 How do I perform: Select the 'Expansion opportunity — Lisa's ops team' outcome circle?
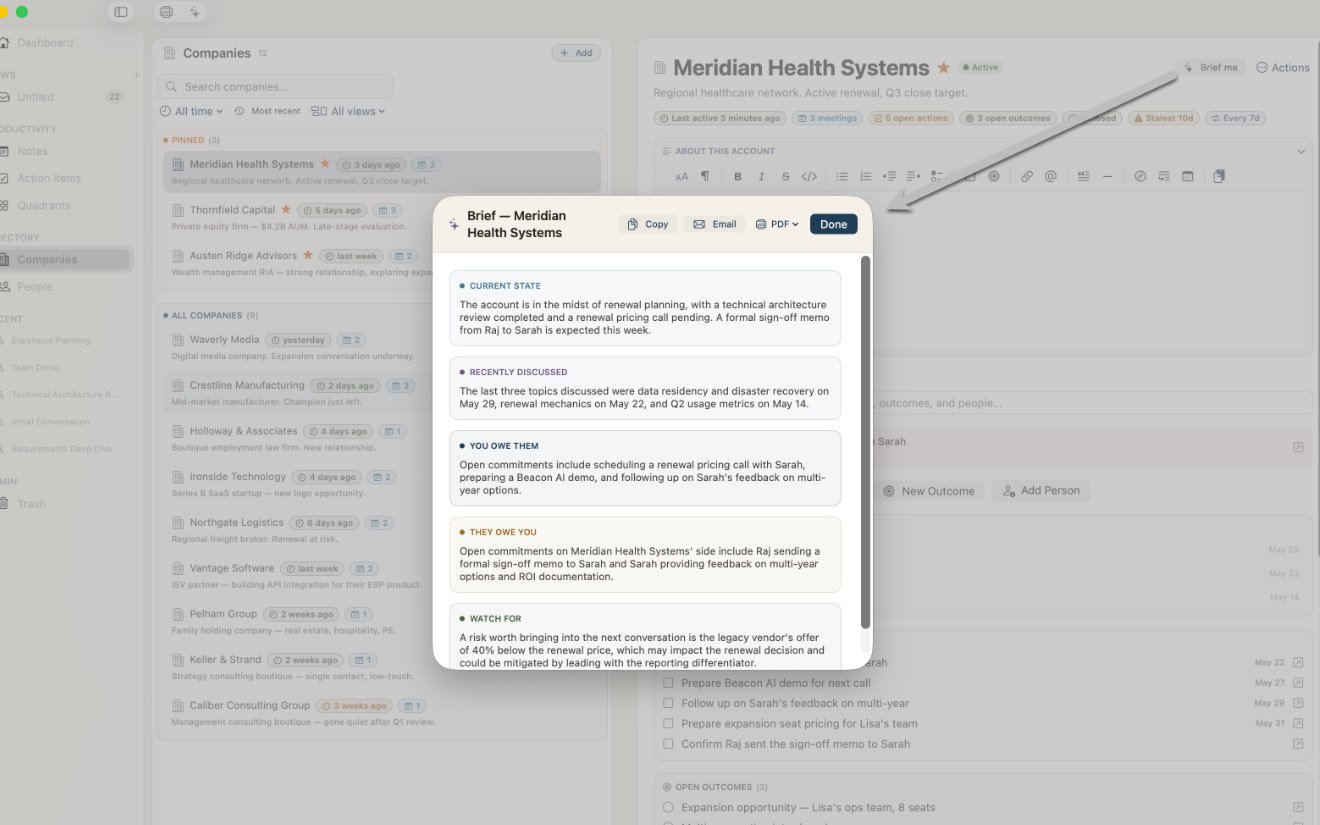click(x=669, y=807)
